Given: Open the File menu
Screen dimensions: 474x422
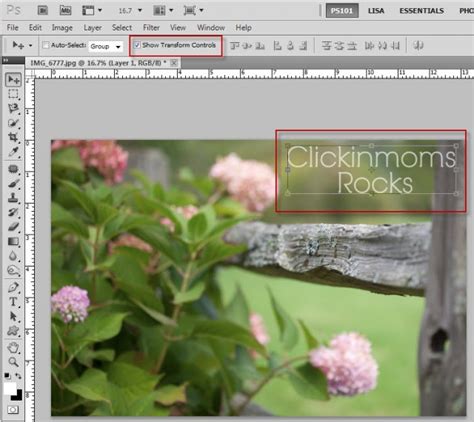Looking at the screenshot, I should pyautogui.click(x=13, y=28).
